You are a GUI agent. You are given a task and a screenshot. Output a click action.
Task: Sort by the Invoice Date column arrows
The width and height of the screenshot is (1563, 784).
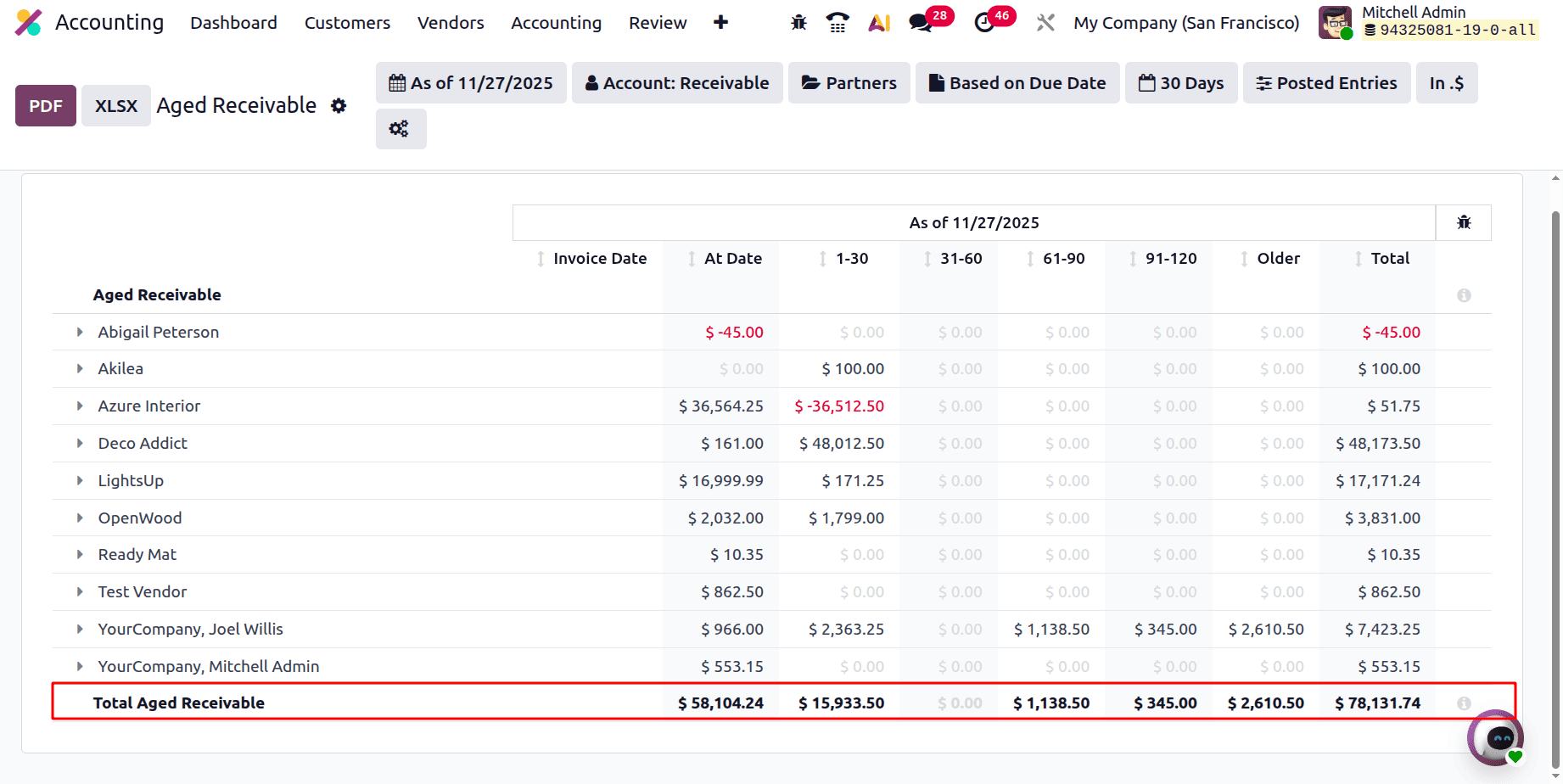click(x=541, y=259)
